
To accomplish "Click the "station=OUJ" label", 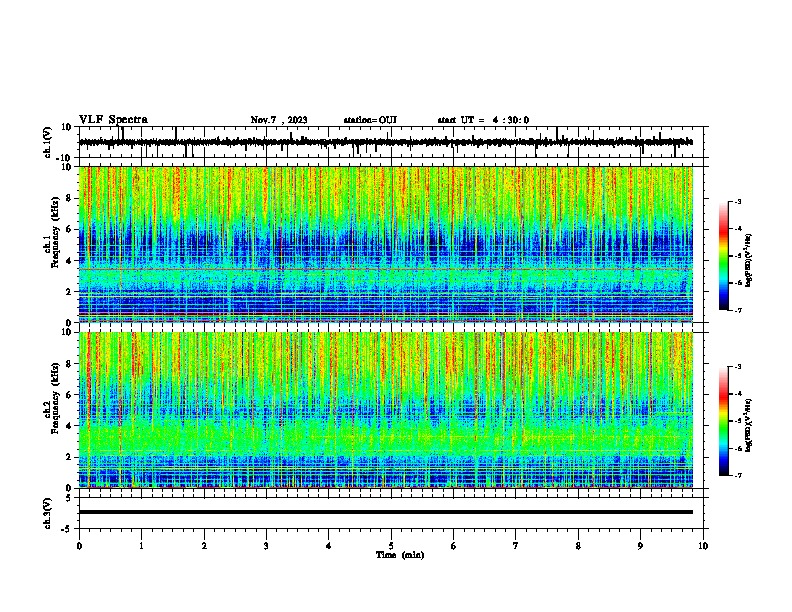I will point(370,120).
